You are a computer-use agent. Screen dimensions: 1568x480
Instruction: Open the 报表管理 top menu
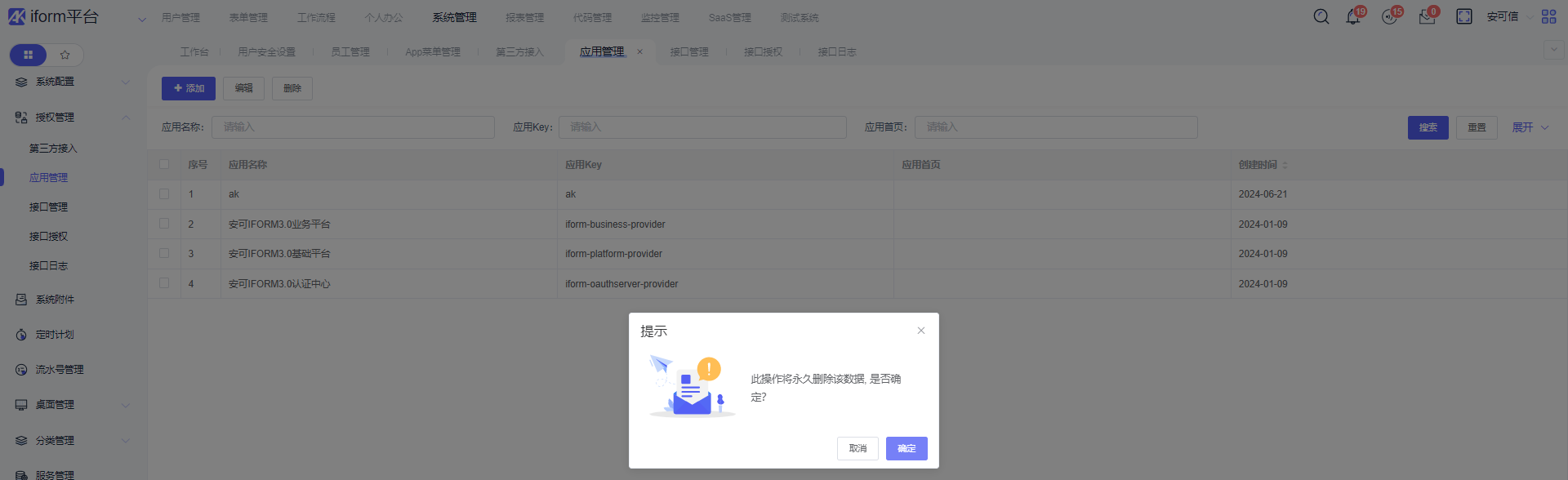coord(524,18)
